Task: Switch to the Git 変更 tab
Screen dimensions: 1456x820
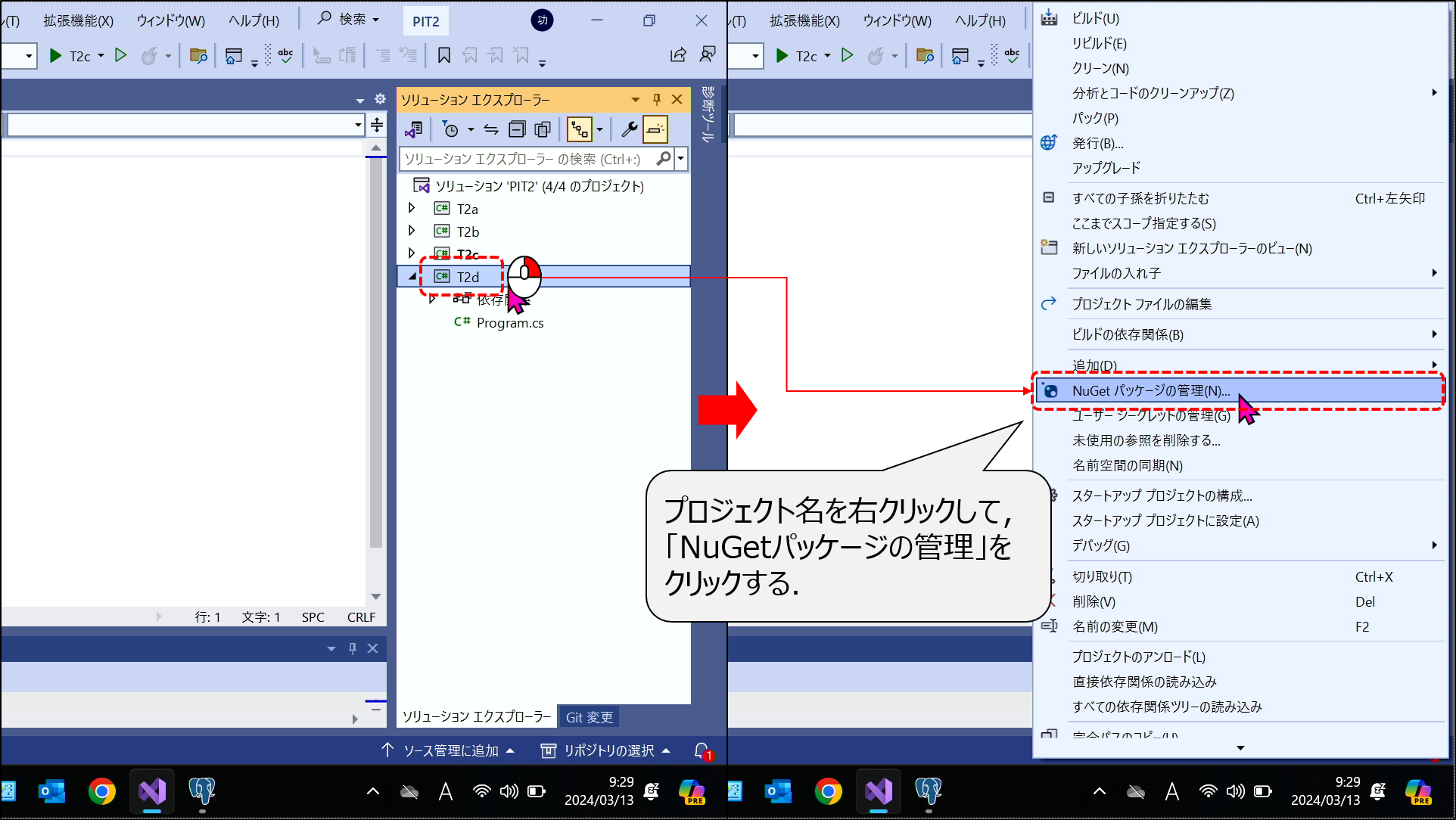Action: (589, 717)
